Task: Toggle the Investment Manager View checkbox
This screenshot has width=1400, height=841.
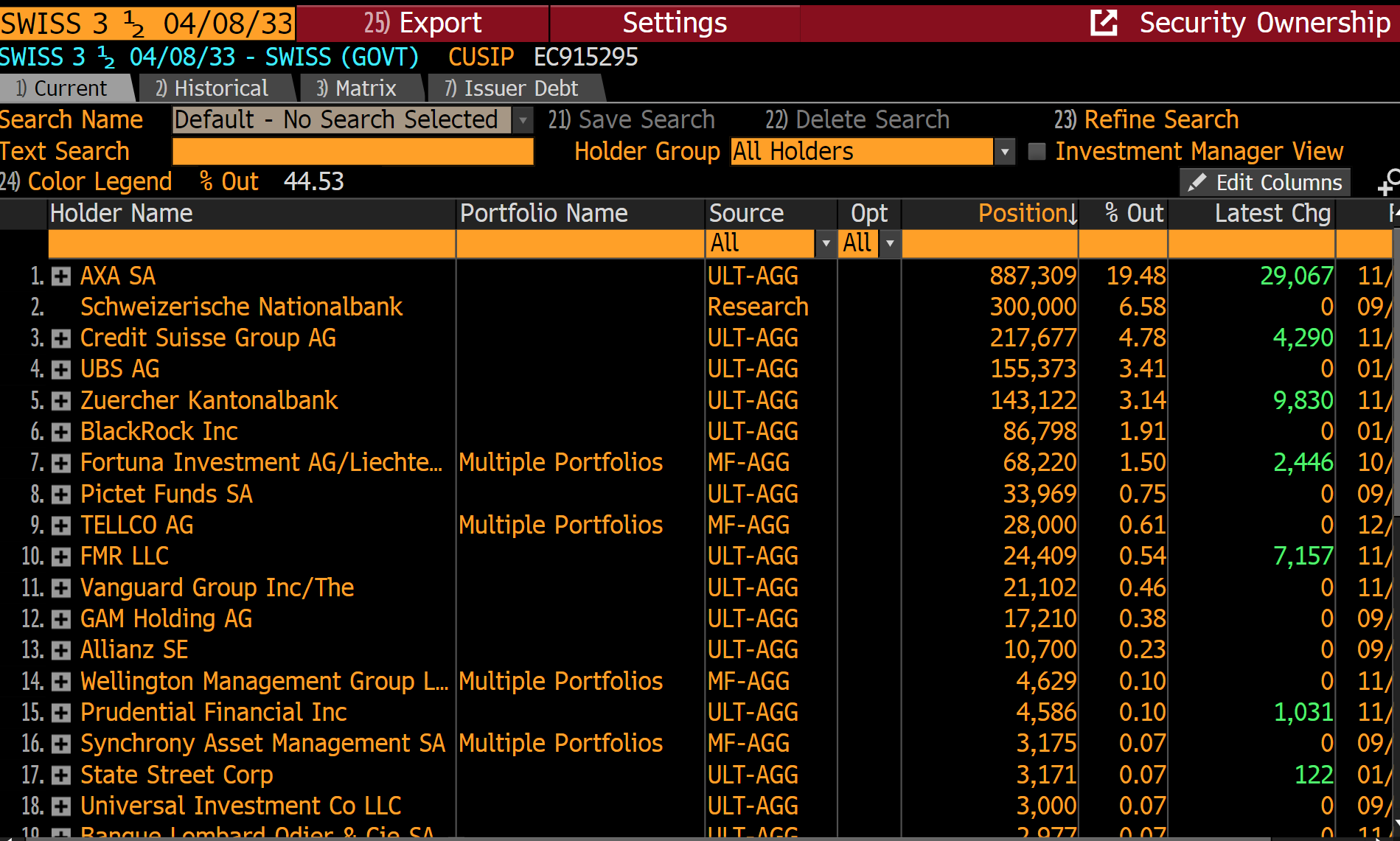Action: tap(1037, 151)
